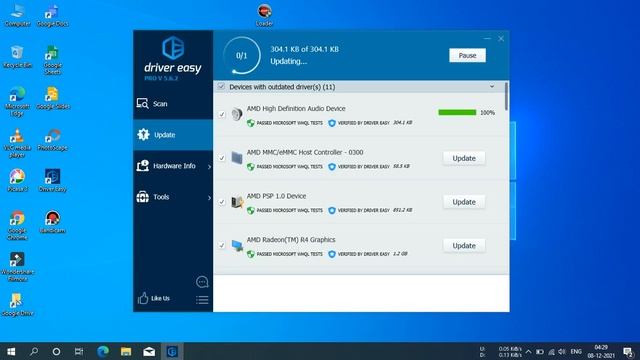Uncheck AMD PSP 1.0 Device checkbox
This screenshot has height=360, width=640.
(222, 202)
